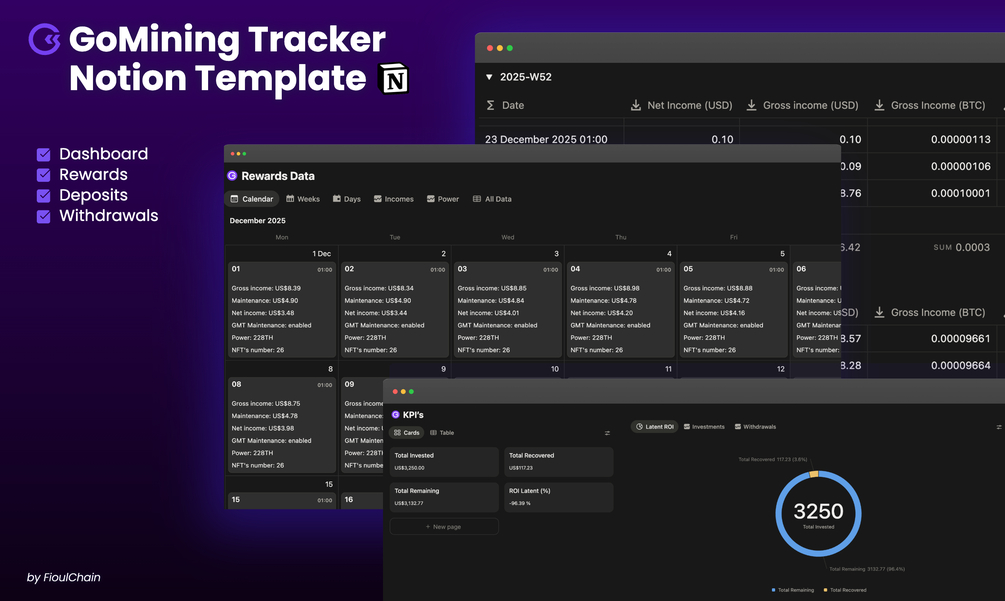Click the Net Income (USD) column icon
This screenshot has width=1005, height=601.
(x=636, y=105)
